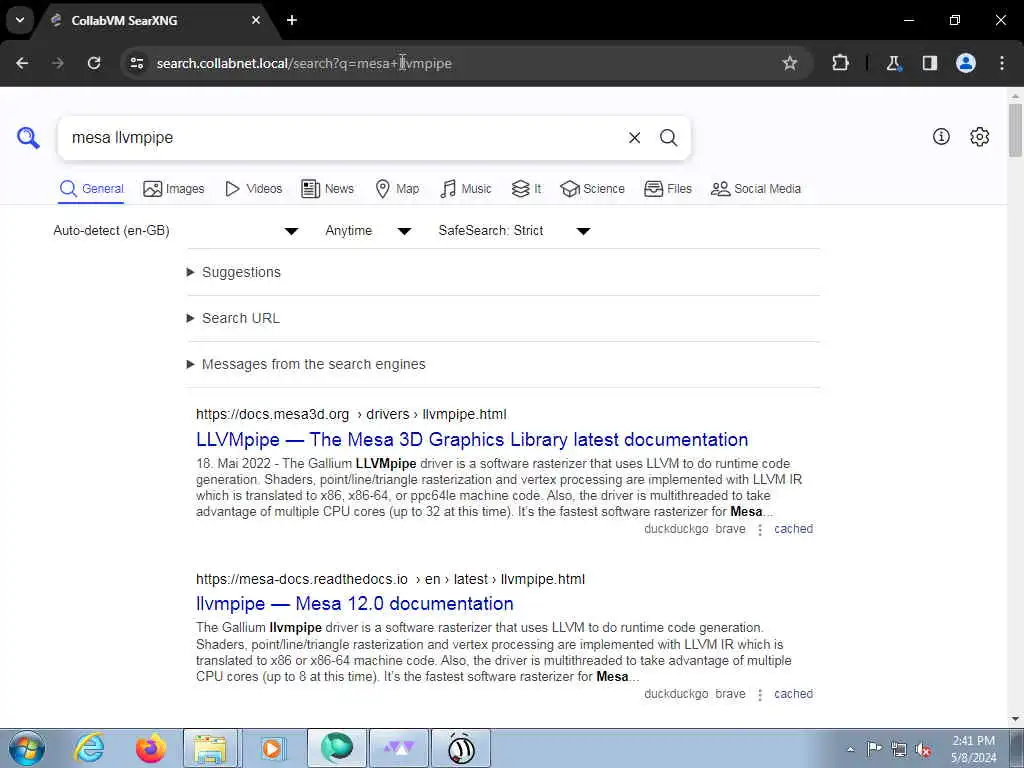Open the llvmpipe Mesa 12.0 documentation result

pos(355,603)
